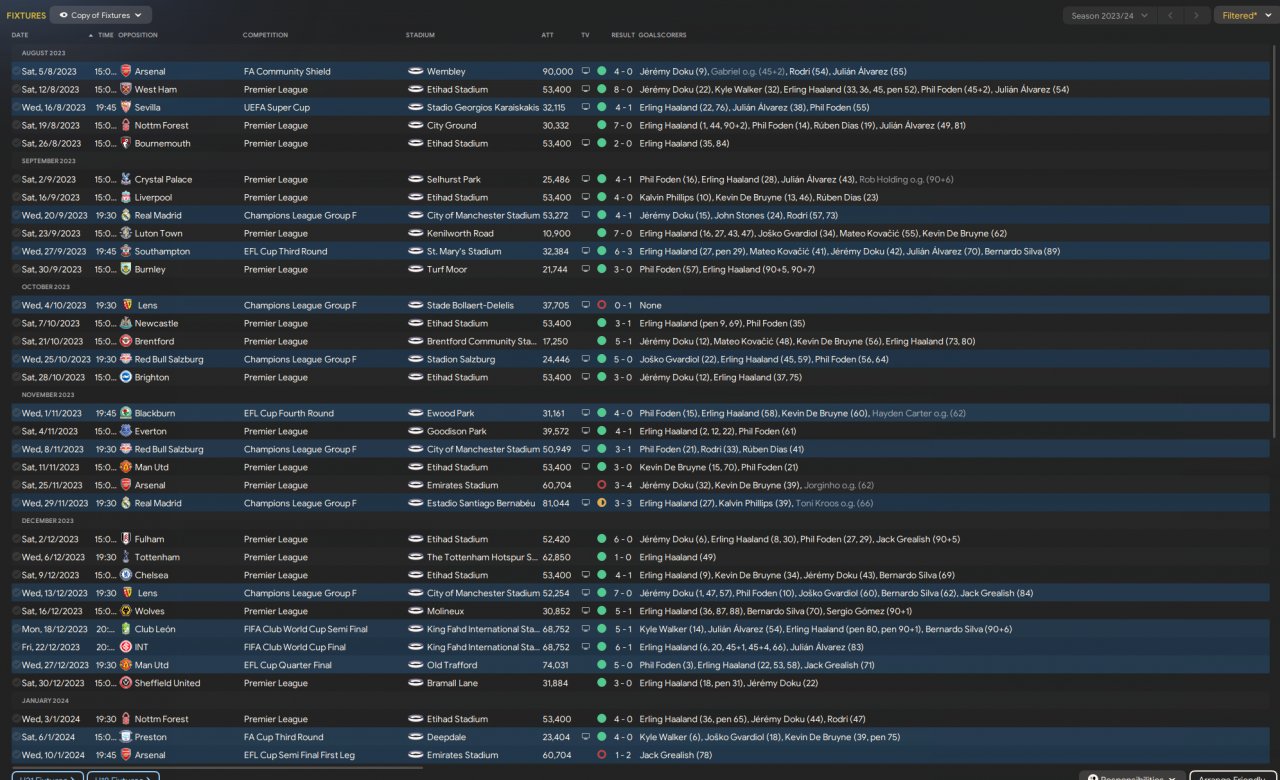Go to the previous season arrow

pyautogui.click(x=1171, y=15)
